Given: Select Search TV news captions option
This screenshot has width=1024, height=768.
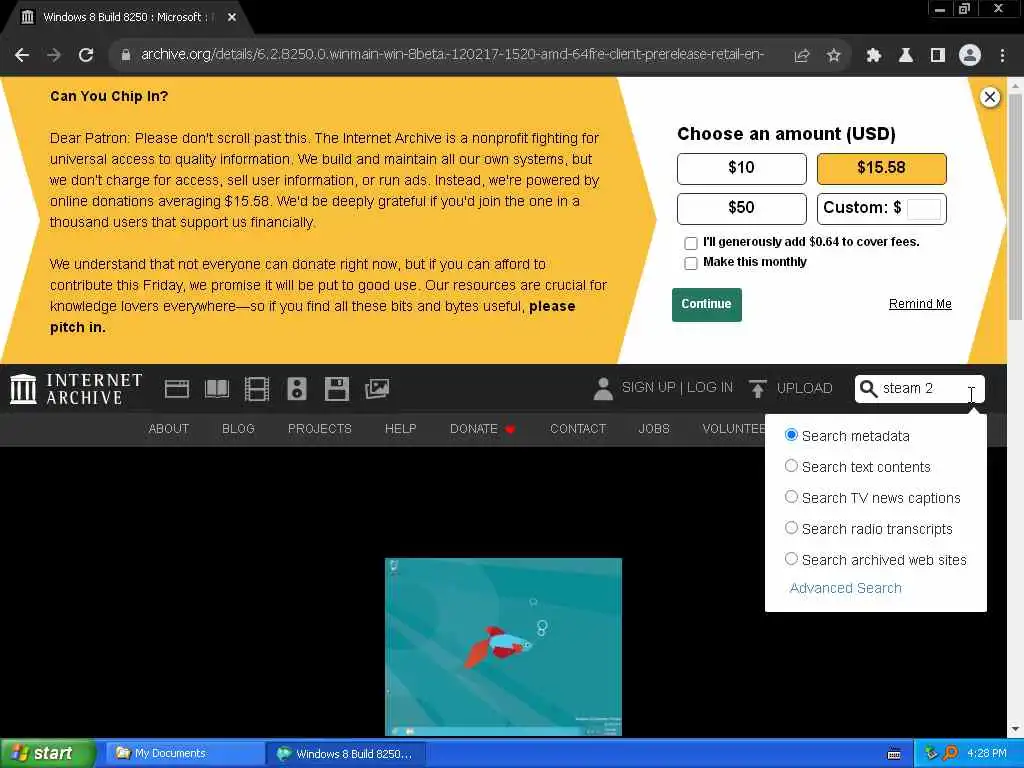Looking at the screenshot, I should tap(791, 497).
